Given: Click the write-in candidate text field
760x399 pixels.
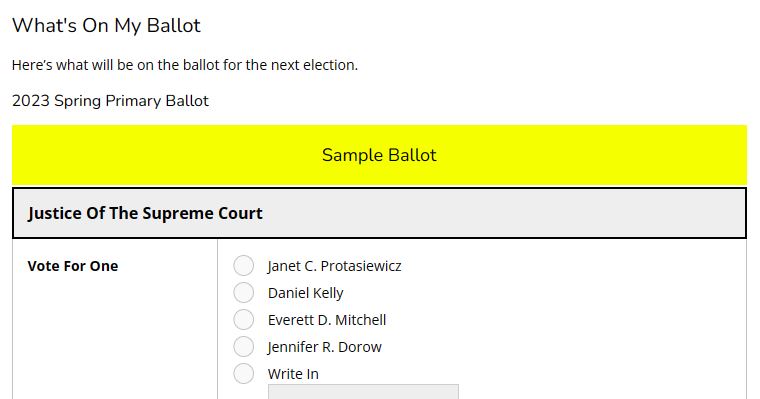Looking at the screenshot, I should (363, 392).
